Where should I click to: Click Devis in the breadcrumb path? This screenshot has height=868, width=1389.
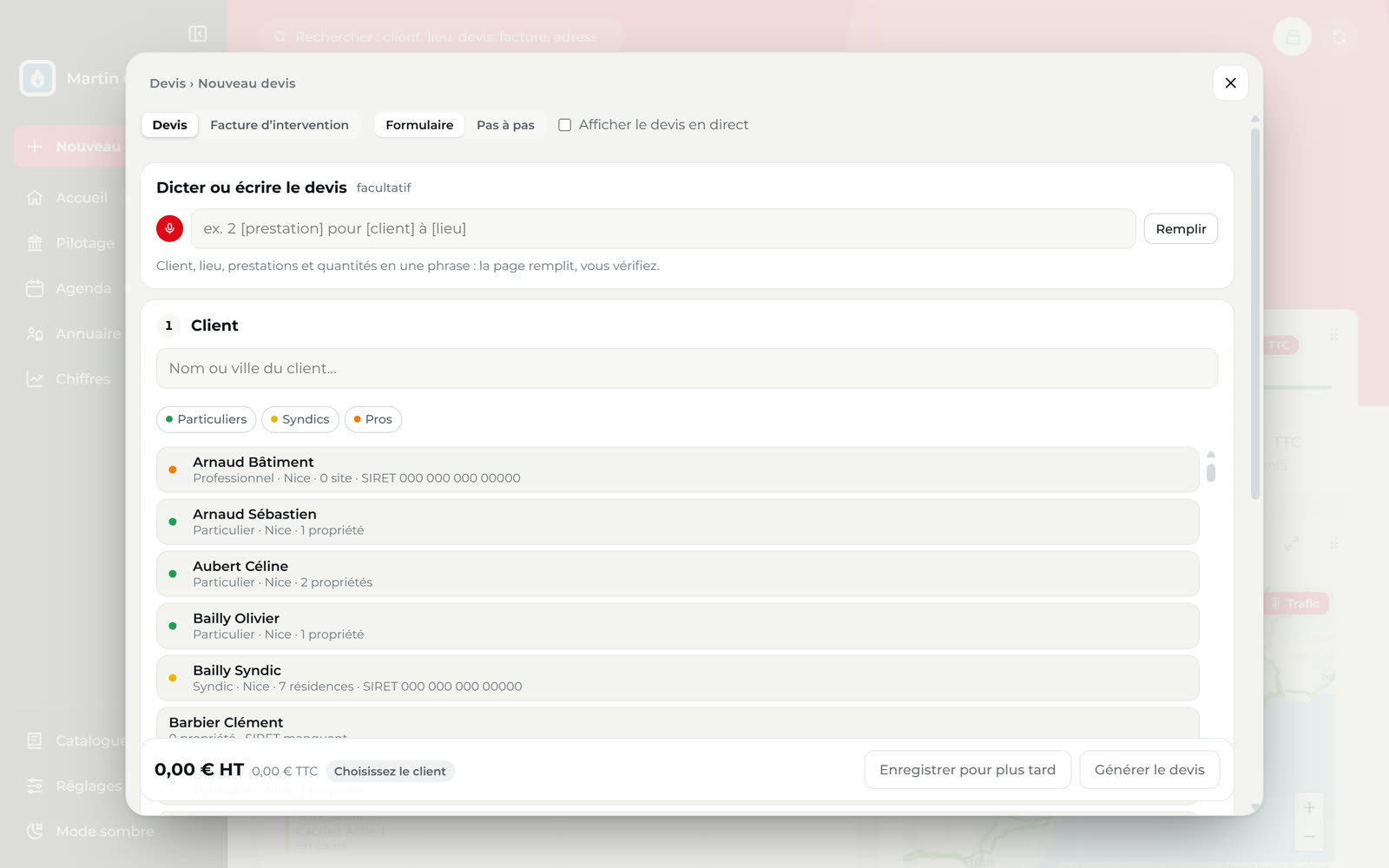click(x=168, y=83)
